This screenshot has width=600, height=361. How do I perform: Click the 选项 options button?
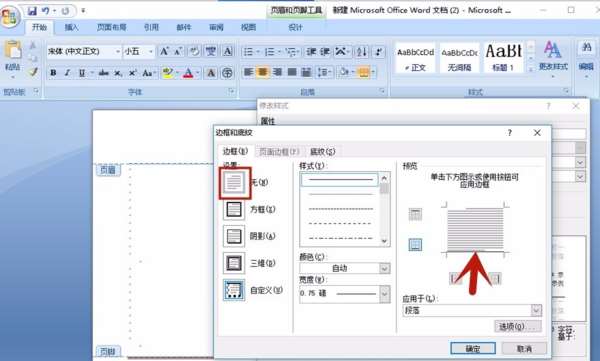click(518, 326)
